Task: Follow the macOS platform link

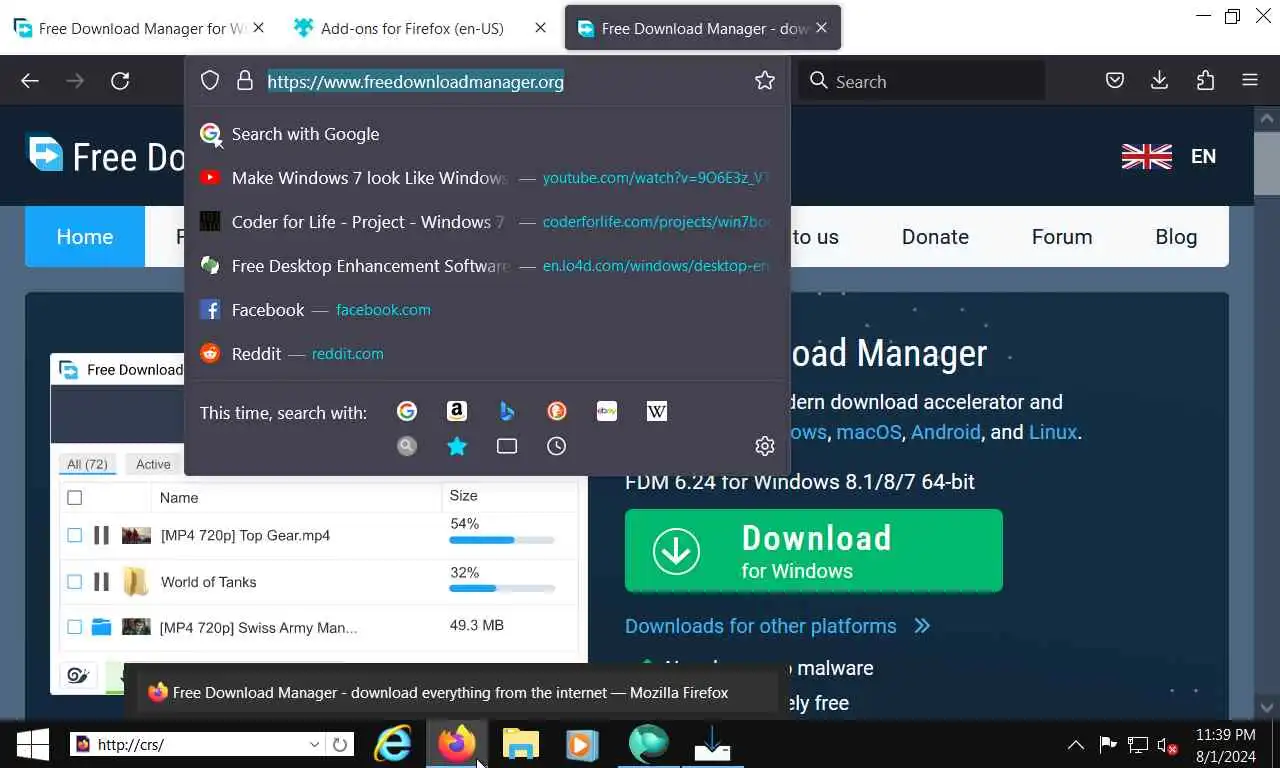Action: [870, 432]
